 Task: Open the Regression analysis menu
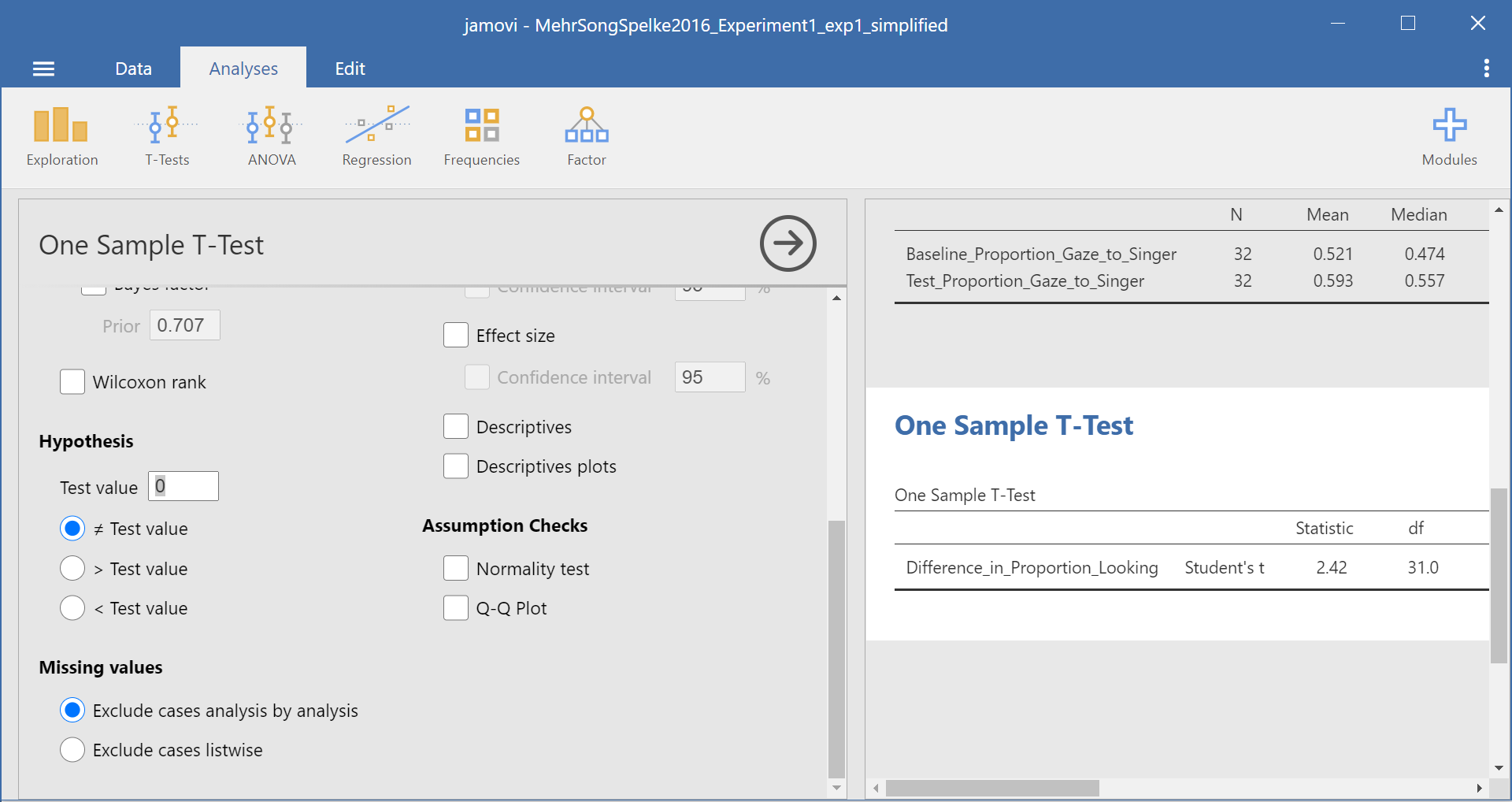(x=376, y=137)
